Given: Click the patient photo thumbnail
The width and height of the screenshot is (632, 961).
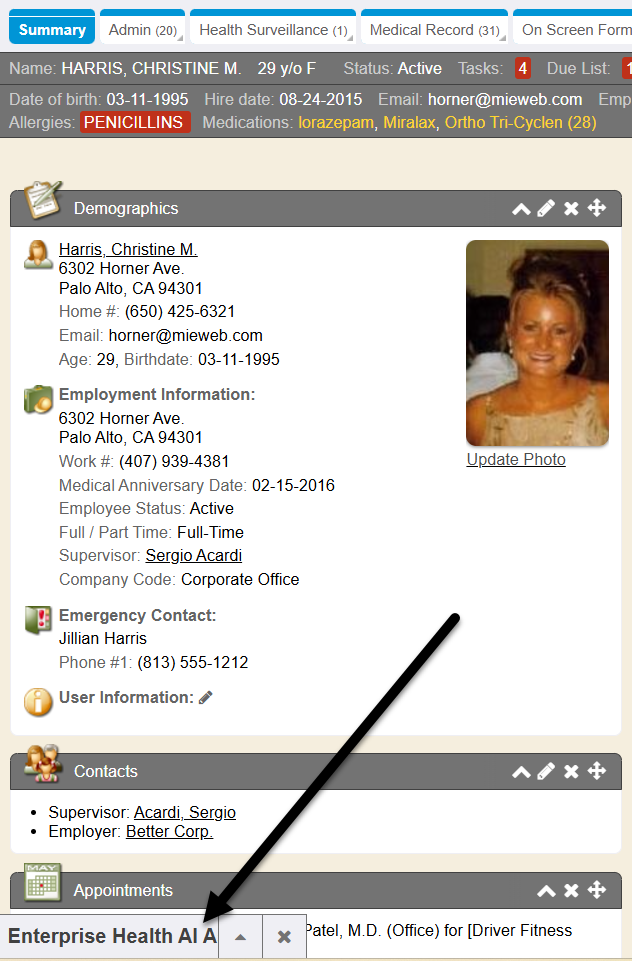Looking at the screenshot, I should click(538, 343).
